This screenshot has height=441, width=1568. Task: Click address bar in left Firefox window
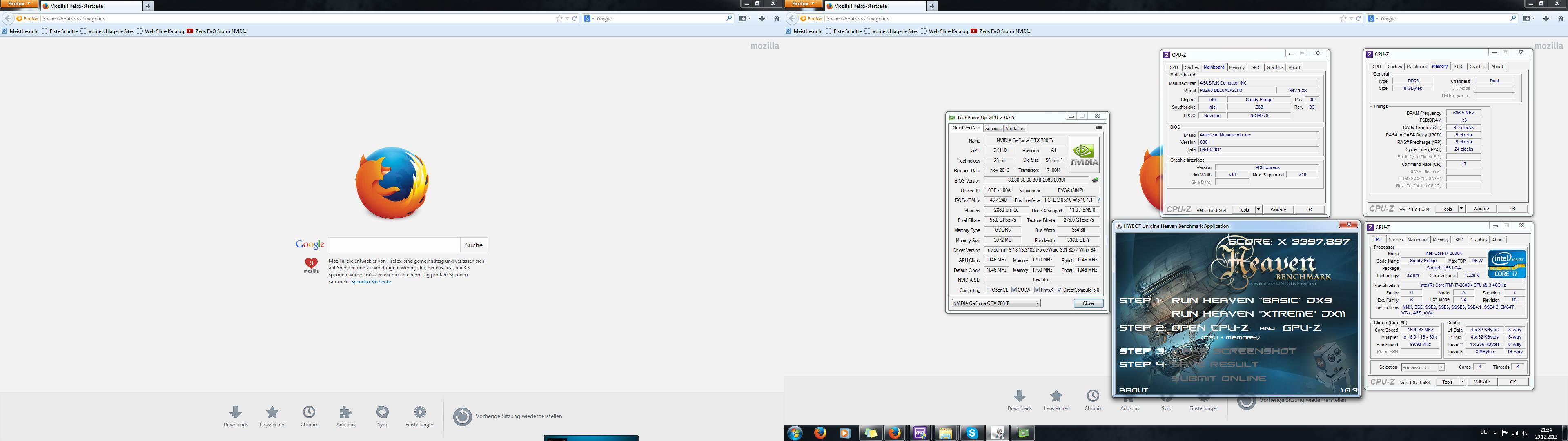(x=297, y=18)
